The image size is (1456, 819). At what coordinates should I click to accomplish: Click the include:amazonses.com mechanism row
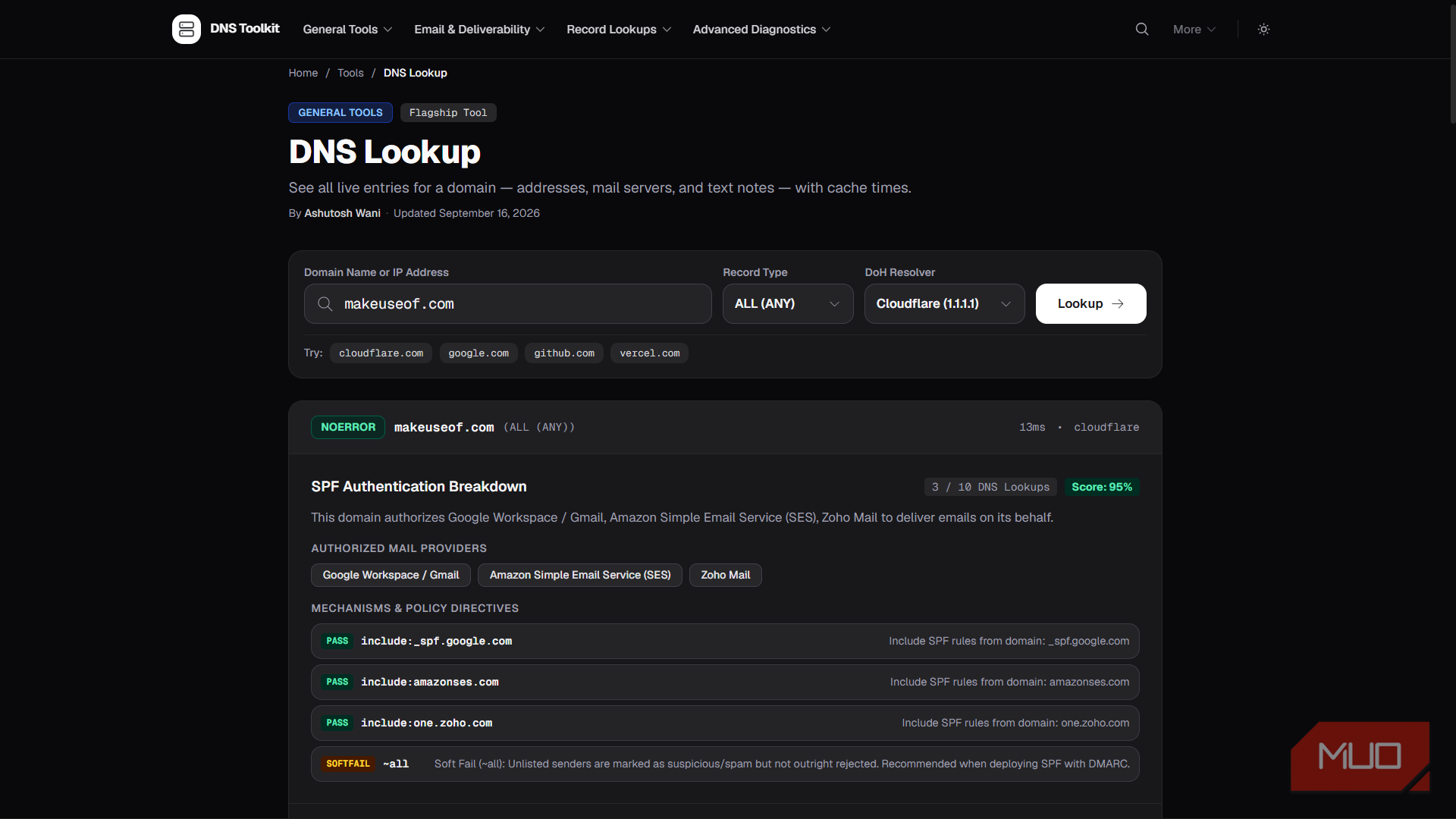point(725,682)
